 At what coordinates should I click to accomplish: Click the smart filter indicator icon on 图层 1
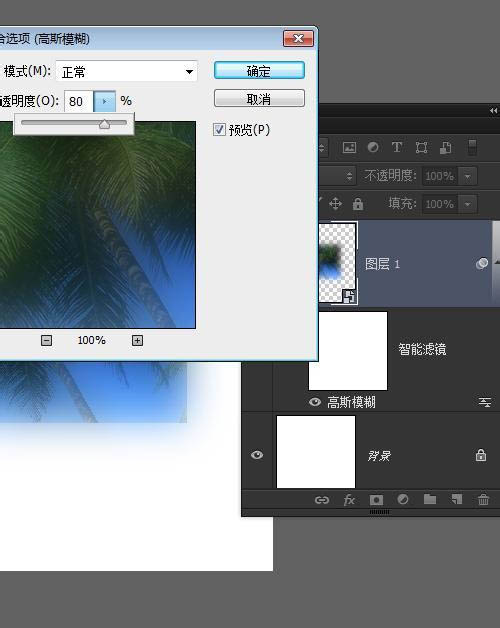click(482, 264)
